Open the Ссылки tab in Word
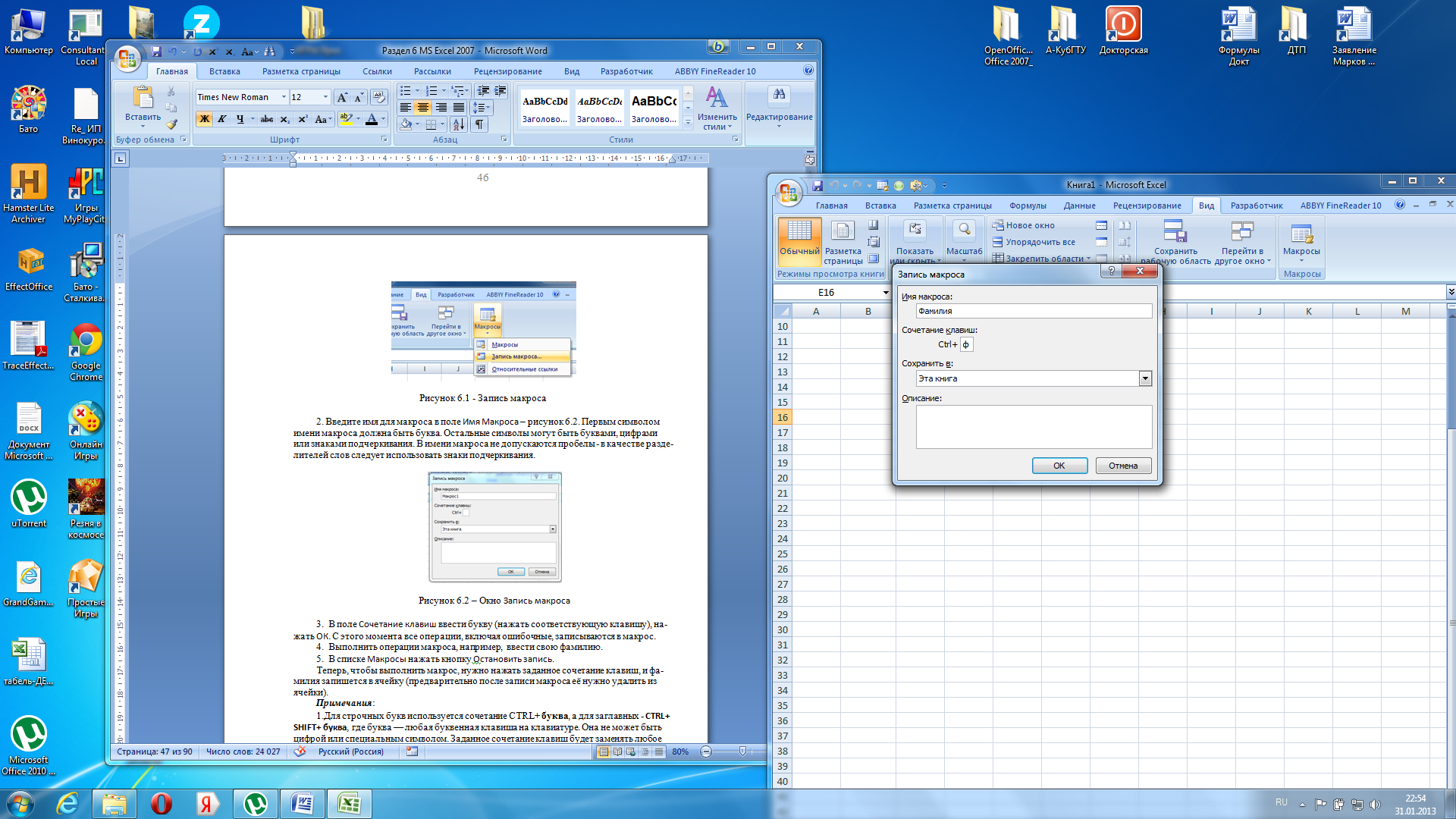This screenshot has height=819, width=1456. point(377,71)
